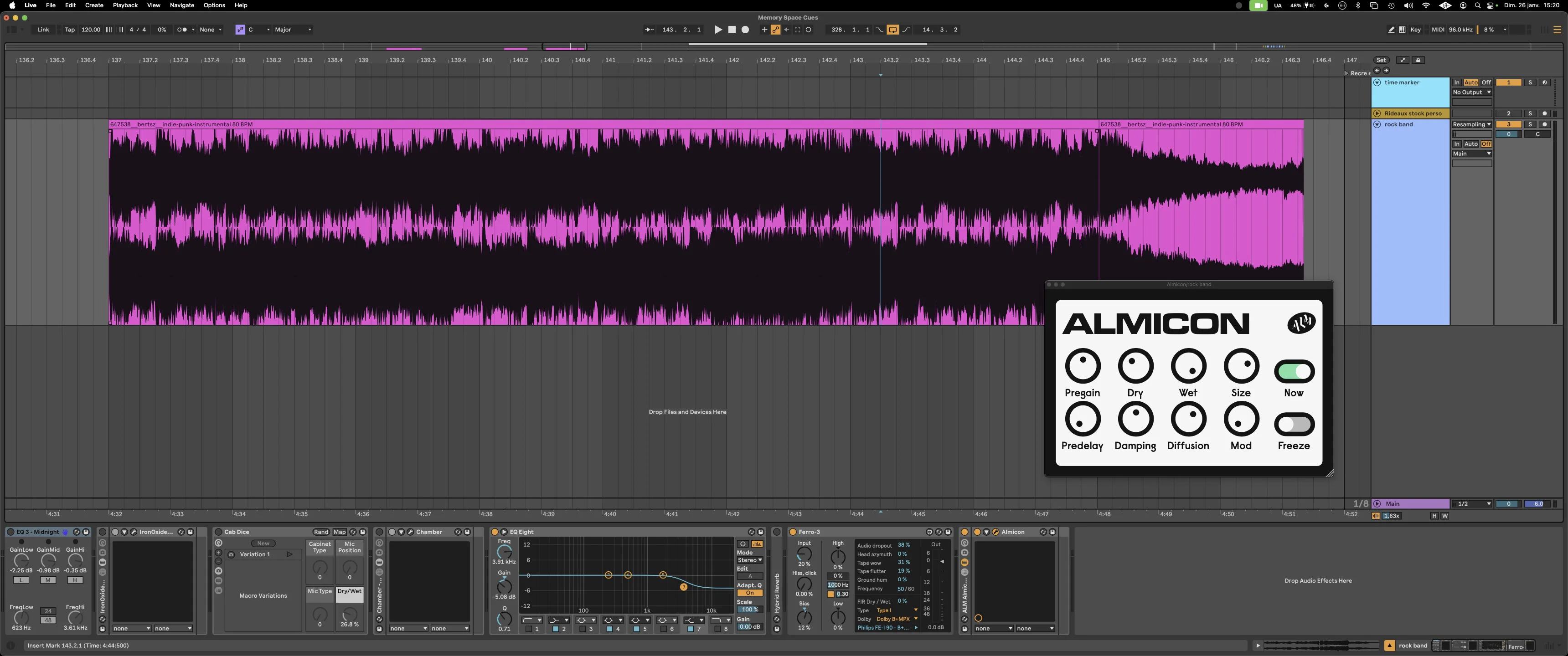Open the Create menu
Screen dimensions: 1568x656
click(x=94, y=5)
